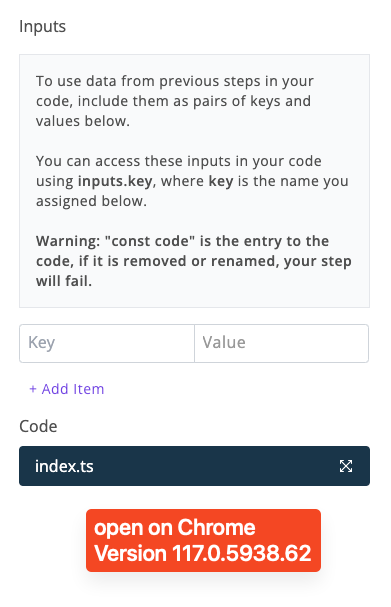Add a new key-value item
391x607 pixels.
pyautogui.click(x=67, y=389)
